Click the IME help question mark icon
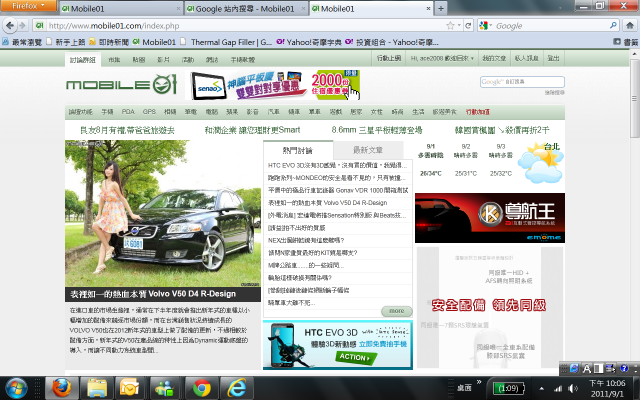Image resolution: width=640 pixels, height=400 pixels. pyautogui.click(x=624, y=369)
